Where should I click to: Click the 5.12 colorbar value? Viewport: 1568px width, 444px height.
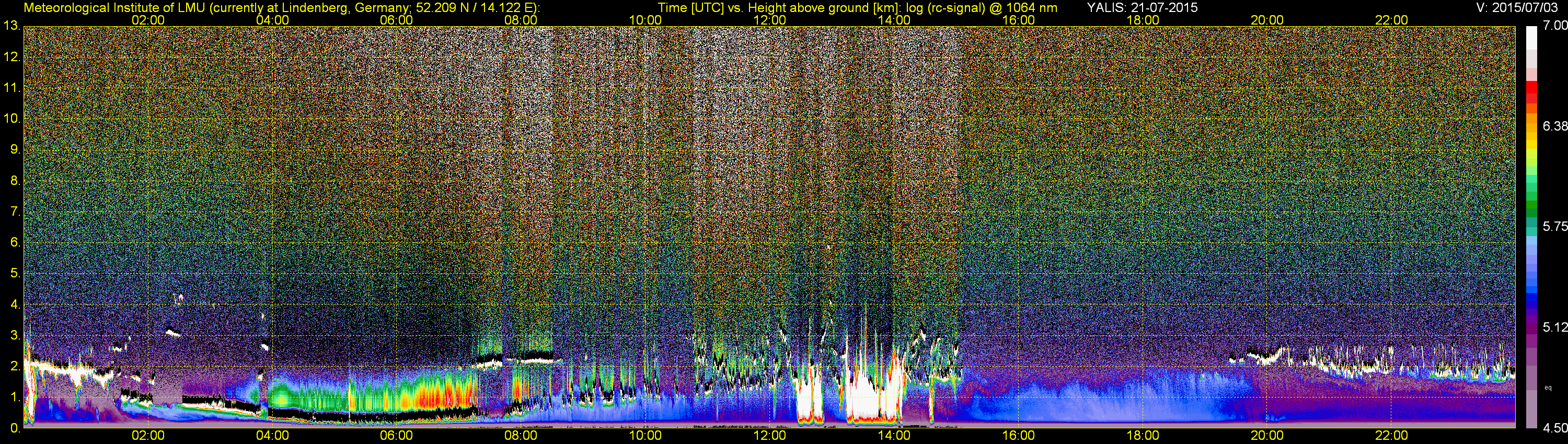tap(1555, 327)
